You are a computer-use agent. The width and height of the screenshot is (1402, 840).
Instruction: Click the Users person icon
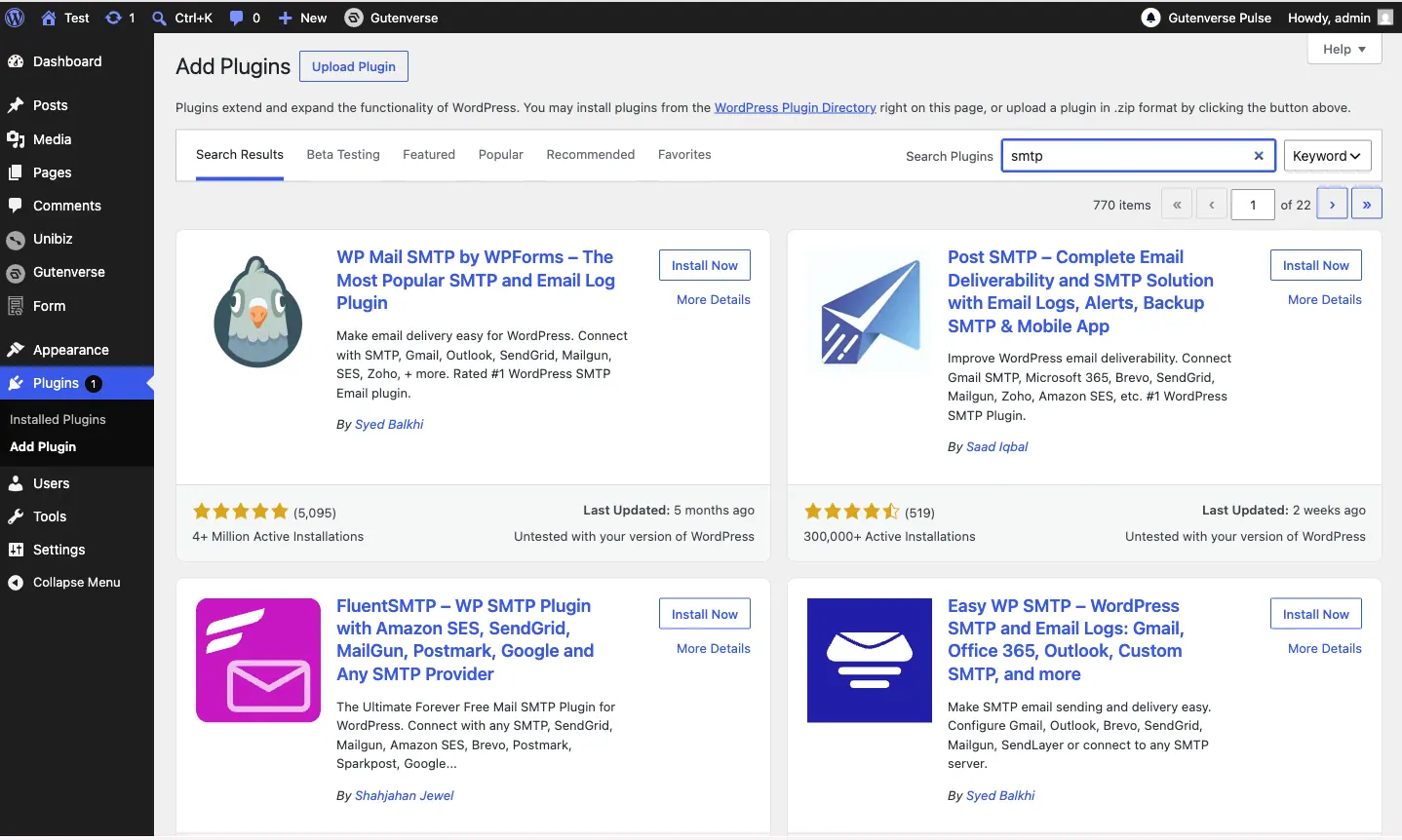coord(16,483)
